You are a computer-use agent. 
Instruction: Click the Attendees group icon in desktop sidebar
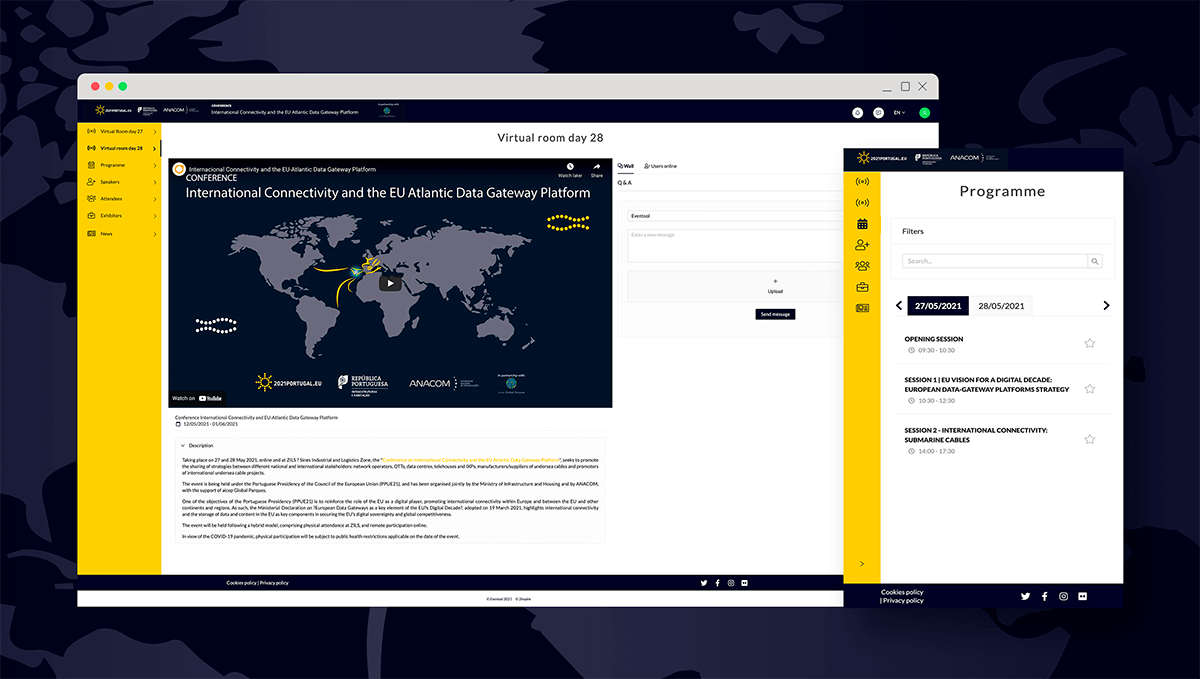(x=92, y=199)
